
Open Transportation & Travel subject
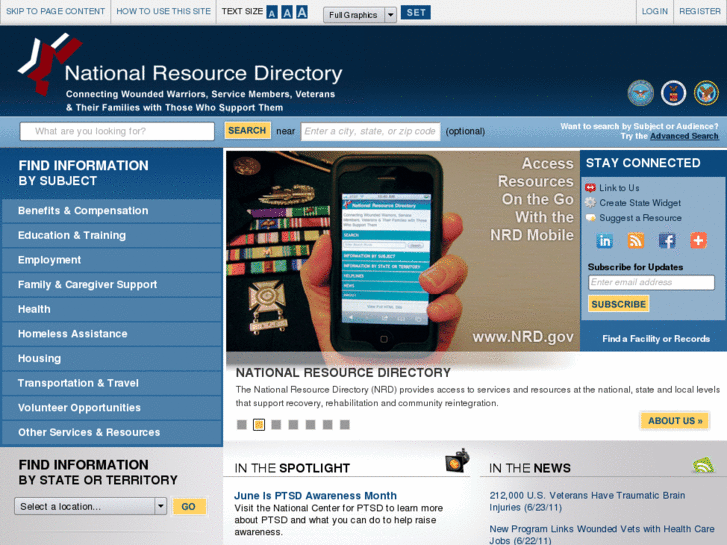[x=112, y=383]
